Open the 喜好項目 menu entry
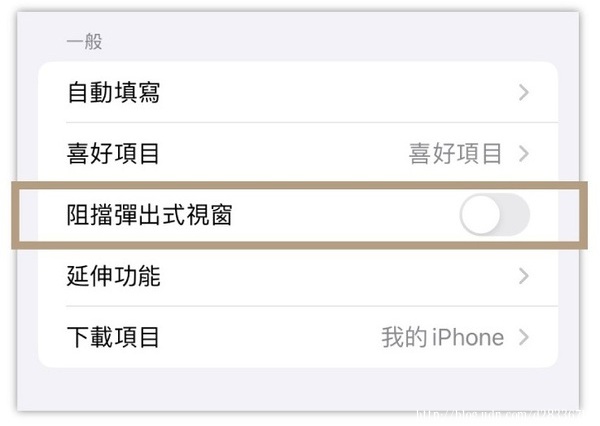Screen dimensions: 600x426 pos(298,153)
